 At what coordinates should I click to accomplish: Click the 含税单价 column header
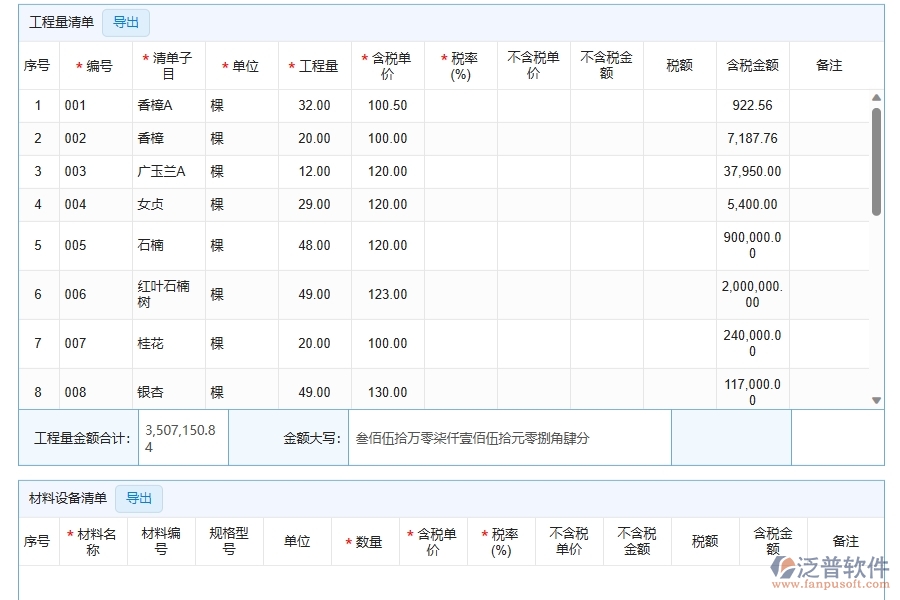pos(387,65)
